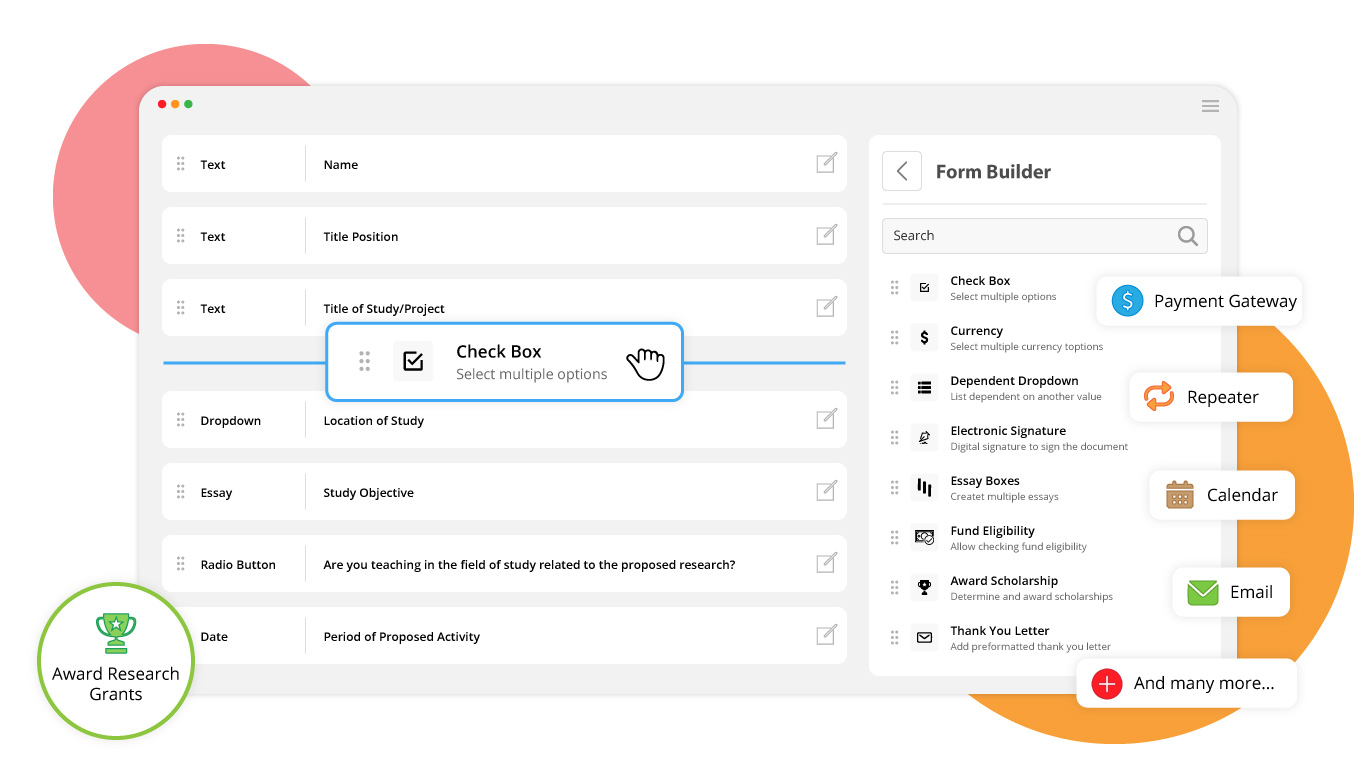The width and height of the screenshot is (1366, 768).
Task: Click the search magnifier icon
Action: pos(1187,236)
